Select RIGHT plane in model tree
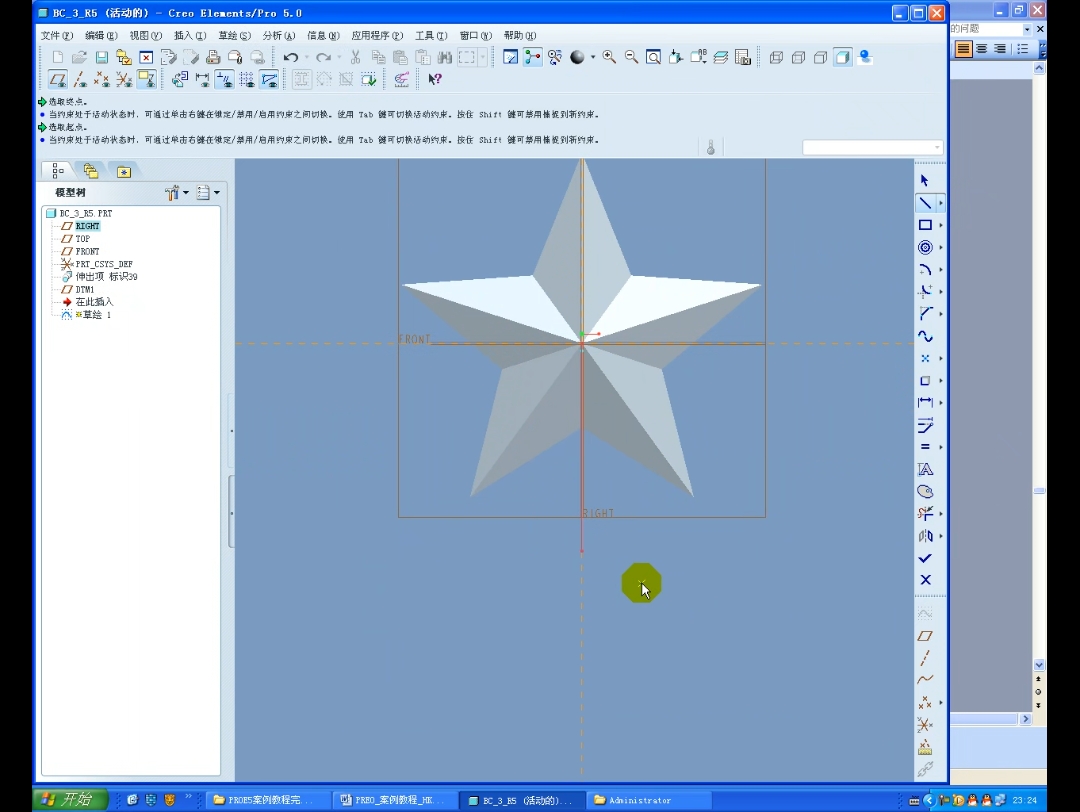Image resolution: width=1080 pixels, height=812 pixels. point(87,226)
